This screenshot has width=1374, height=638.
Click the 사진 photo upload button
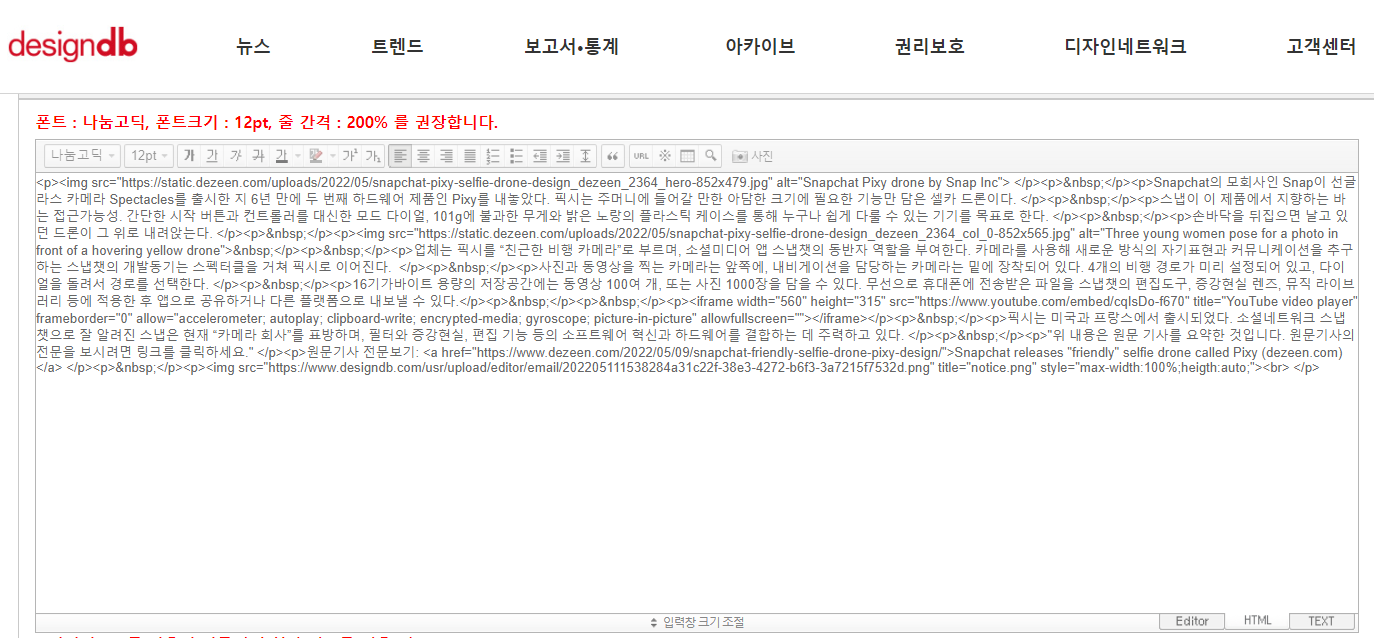752,156
